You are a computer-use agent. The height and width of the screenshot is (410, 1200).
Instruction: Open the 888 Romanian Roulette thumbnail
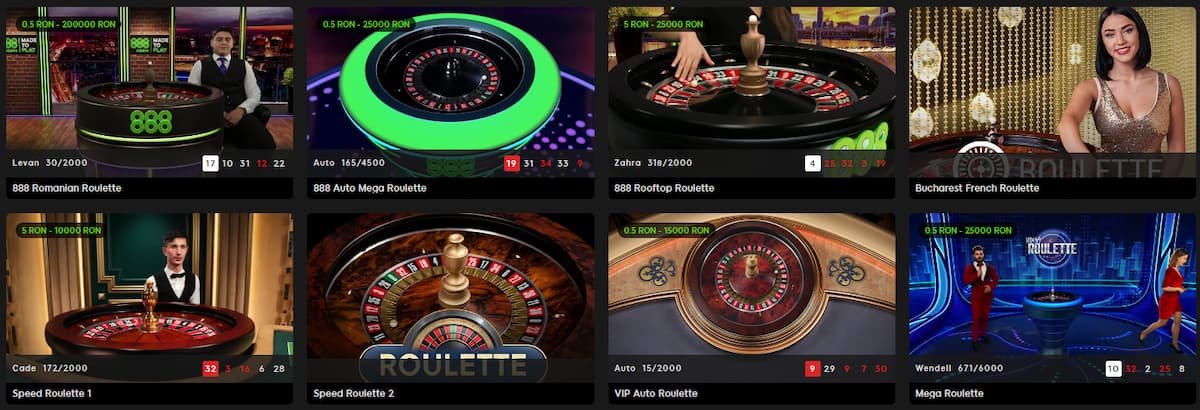pos(149,92)
